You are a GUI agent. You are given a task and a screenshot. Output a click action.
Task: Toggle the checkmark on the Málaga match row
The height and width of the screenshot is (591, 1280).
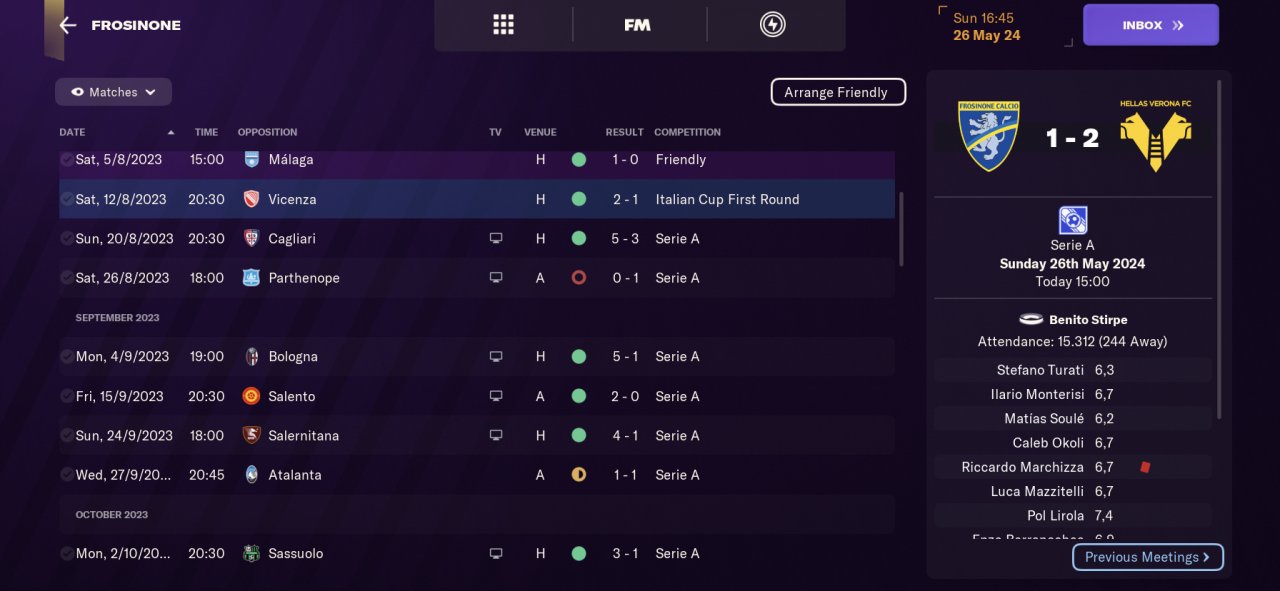pos(66,159)
